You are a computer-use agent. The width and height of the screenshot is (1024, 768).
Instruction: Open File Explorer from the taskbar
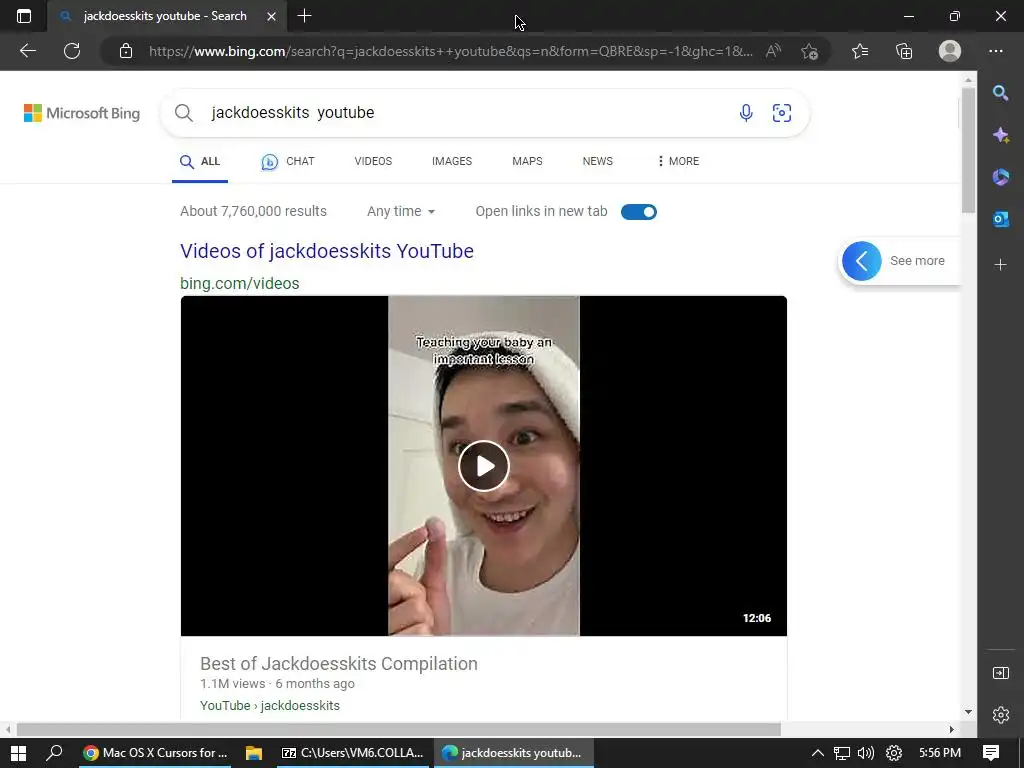[253, 753]
